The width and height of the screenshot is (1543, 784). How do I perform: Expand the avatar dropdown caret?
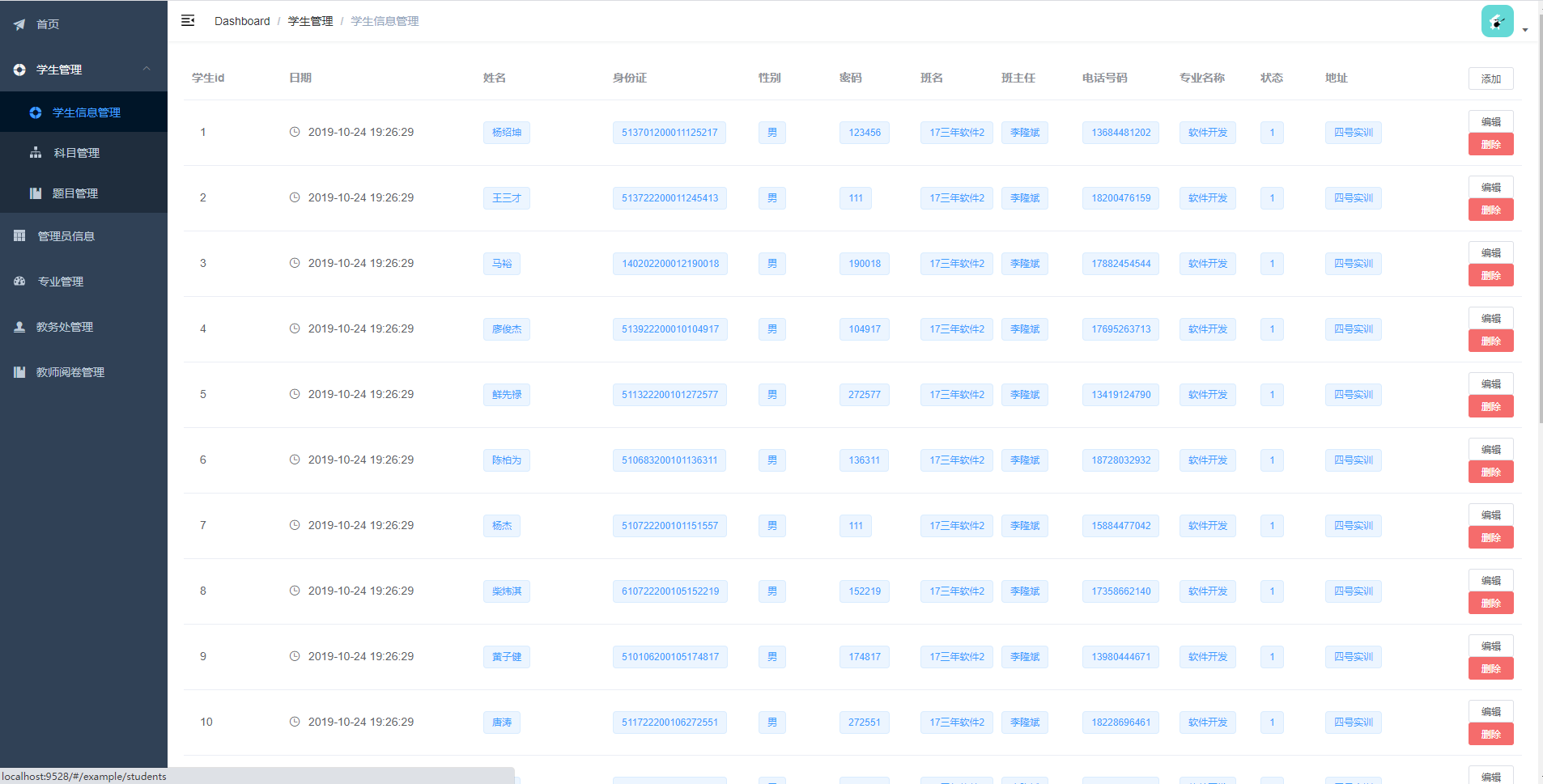pyautogui.click(x=1525, y=30)
